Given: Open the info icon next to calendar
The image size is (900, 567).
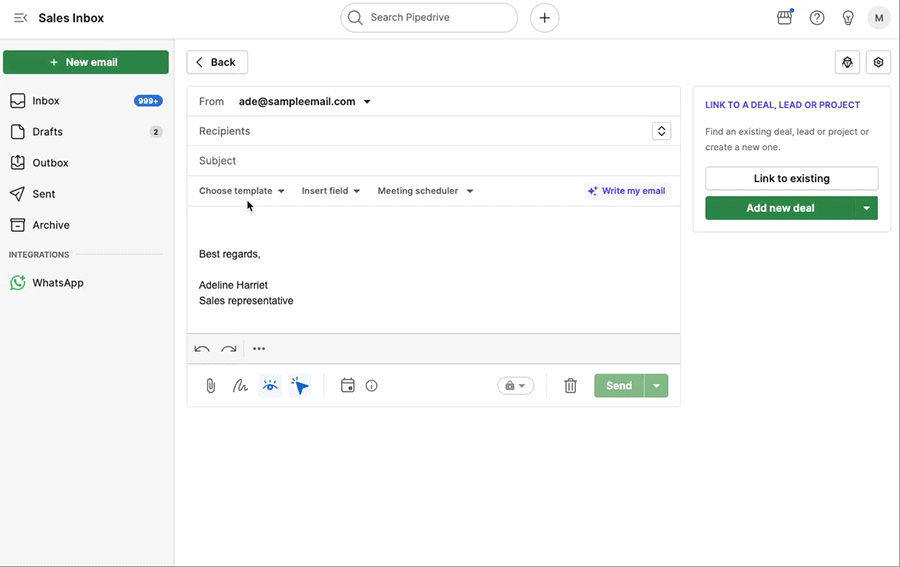Looking at the screenshot, I should pyautogui.click(x=371, y=386).
